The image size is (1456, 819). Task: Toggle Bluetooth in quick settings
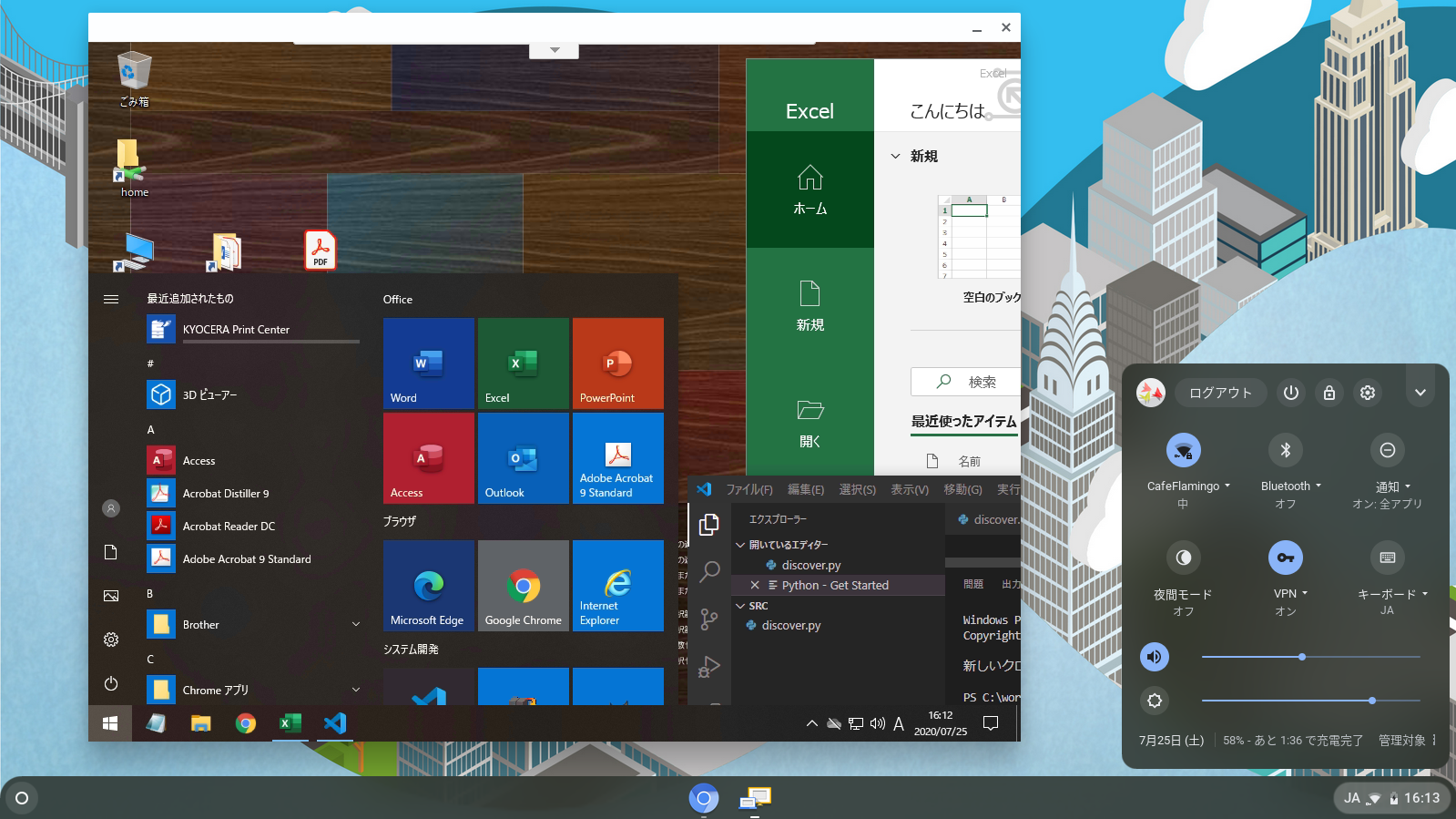[x=1286, y=450]
